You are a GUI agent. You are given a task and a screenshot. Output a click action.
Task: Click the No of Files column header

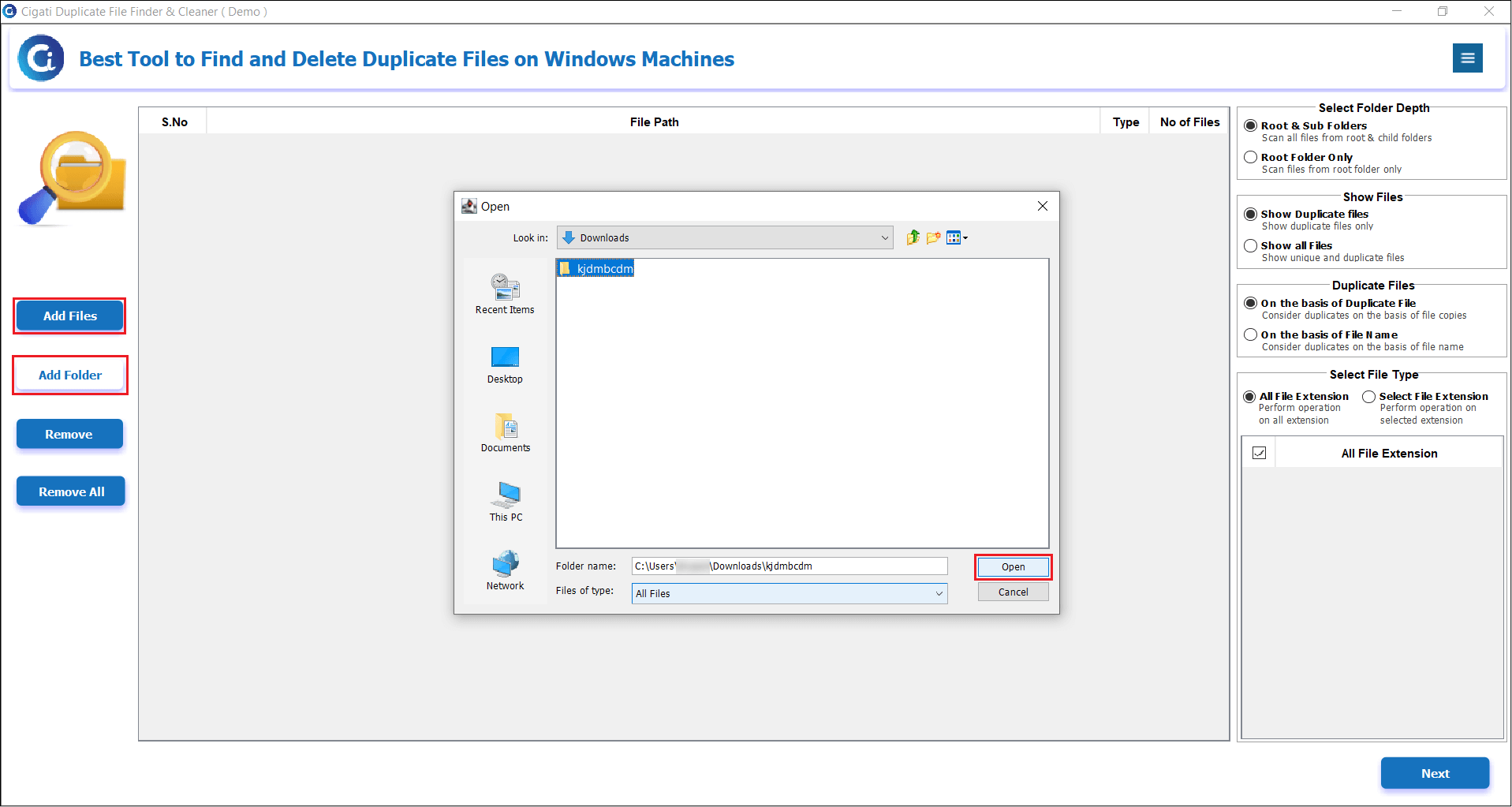coord(1189,121)
